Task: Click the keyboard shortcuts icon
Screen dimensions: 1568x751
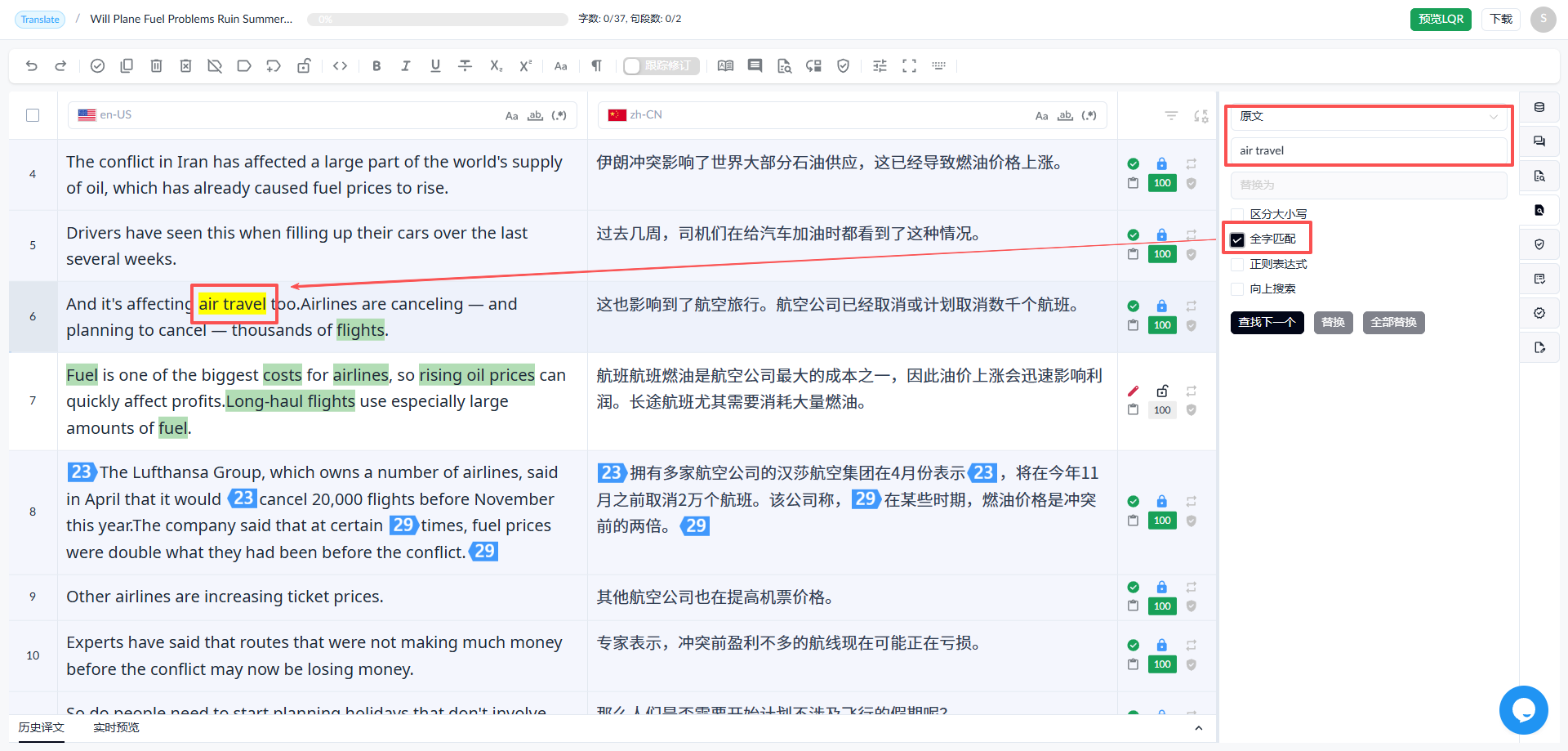Action: point(938,66)
